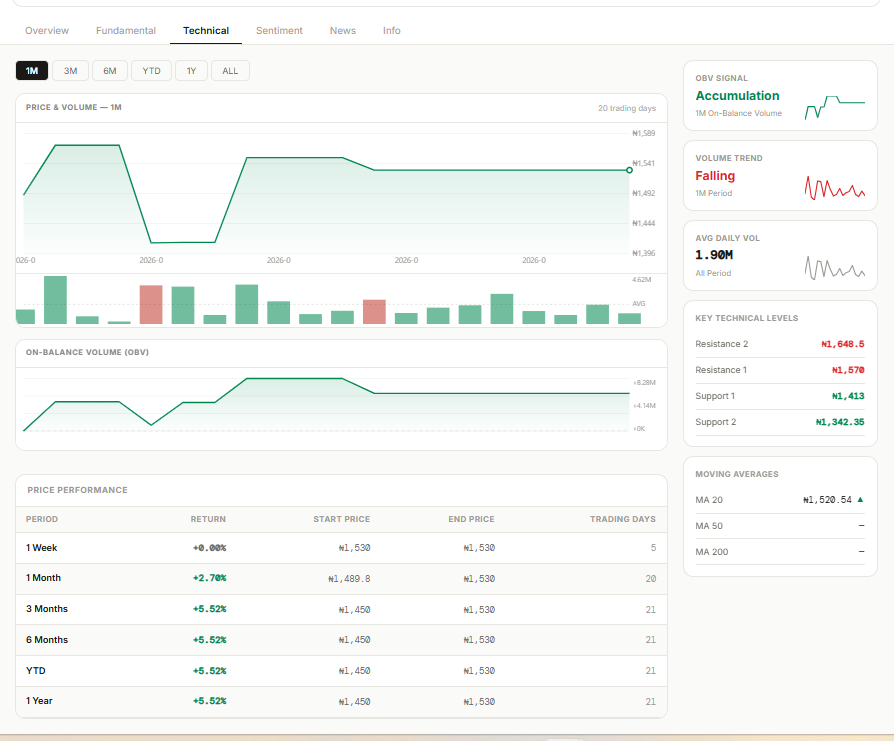View the Info tab
894x741 pixels.
(392, 31)
